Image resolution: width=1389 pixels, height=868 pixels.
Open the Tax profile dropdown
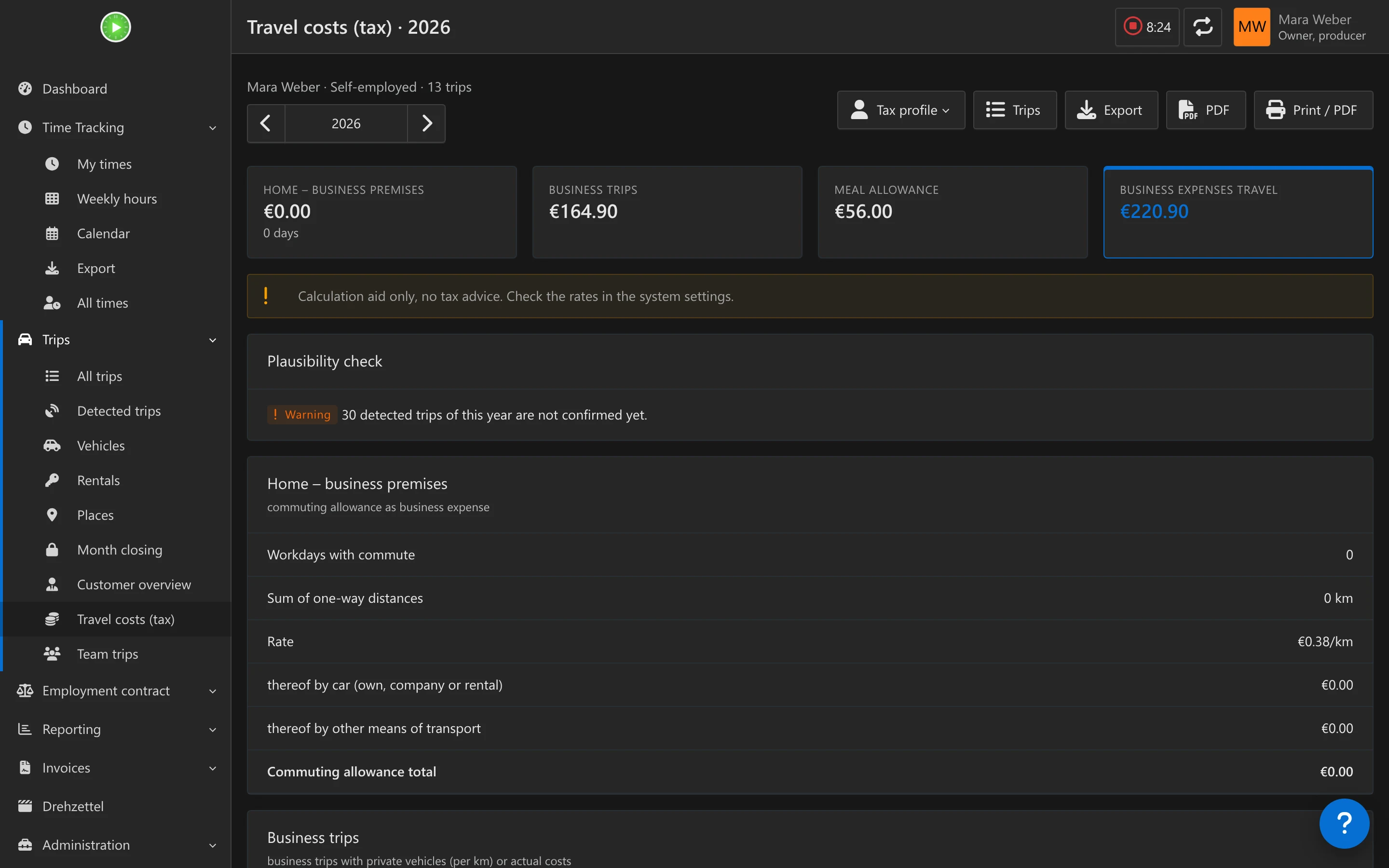click(x=900, y=110)
